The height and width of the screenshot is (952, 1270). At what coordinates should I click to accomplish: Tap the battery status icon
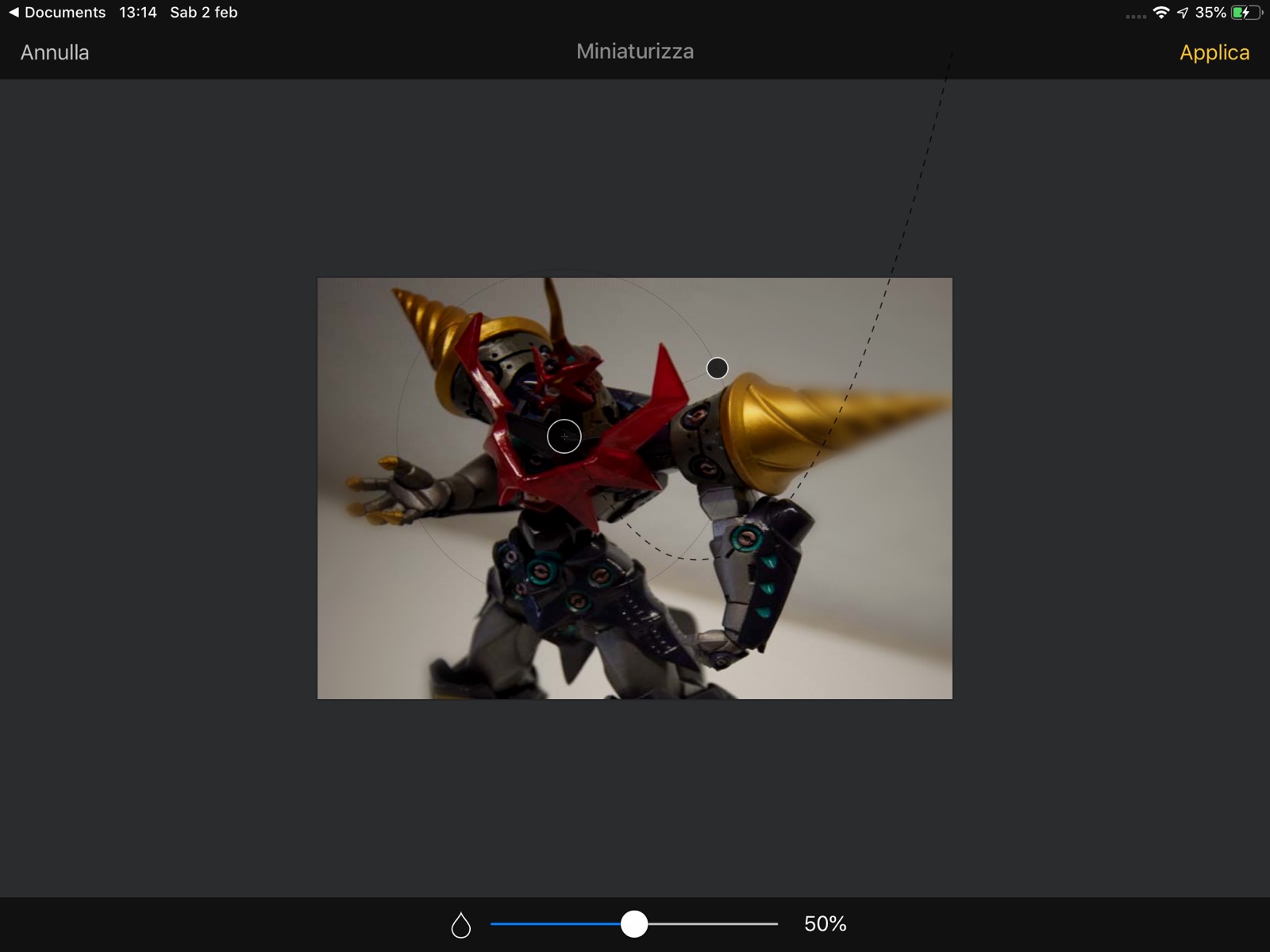point(1246,13)
